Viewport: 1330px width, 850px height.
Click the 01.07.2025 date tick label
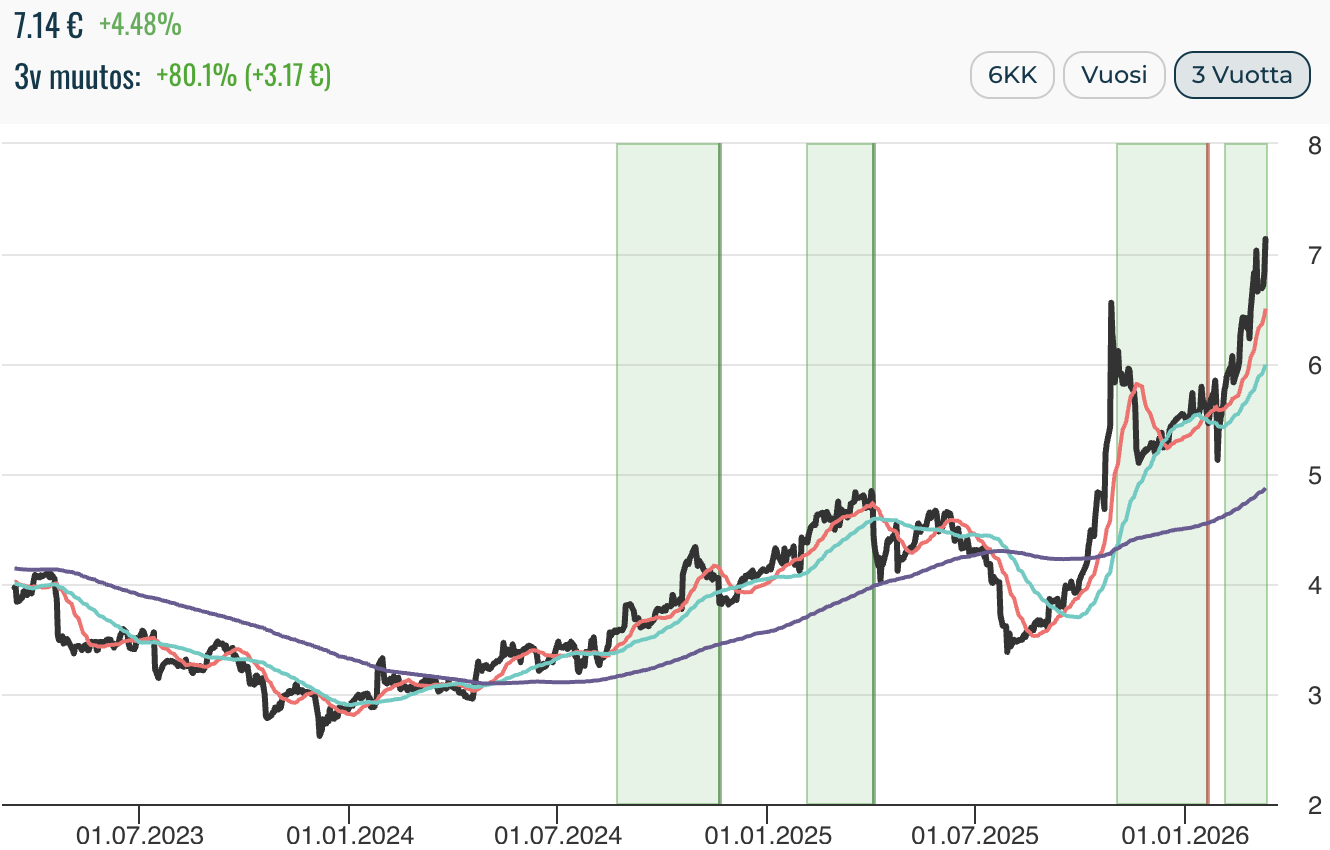(975, 832)
